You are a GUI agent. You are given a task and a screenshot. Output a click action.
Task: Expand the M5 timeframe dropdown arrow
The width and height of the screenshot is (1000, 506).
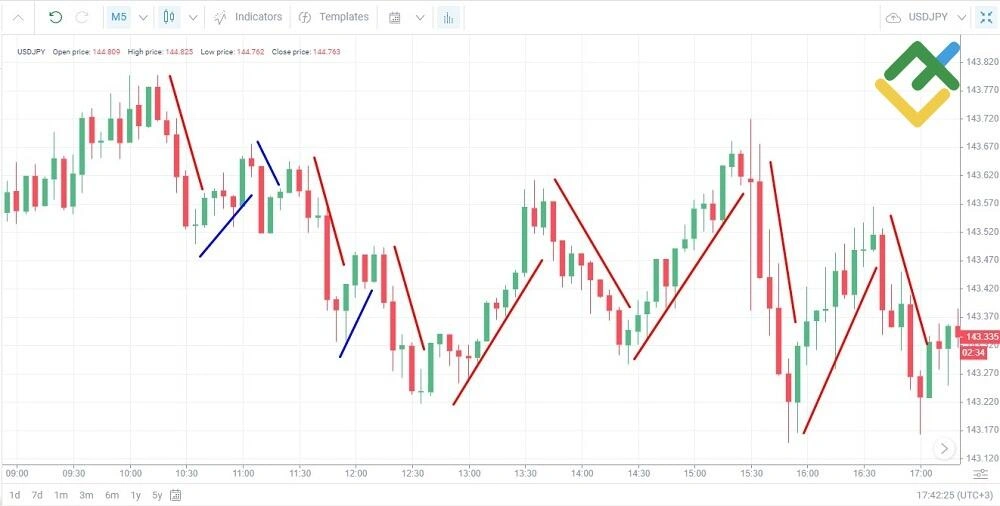pos(143,18)
